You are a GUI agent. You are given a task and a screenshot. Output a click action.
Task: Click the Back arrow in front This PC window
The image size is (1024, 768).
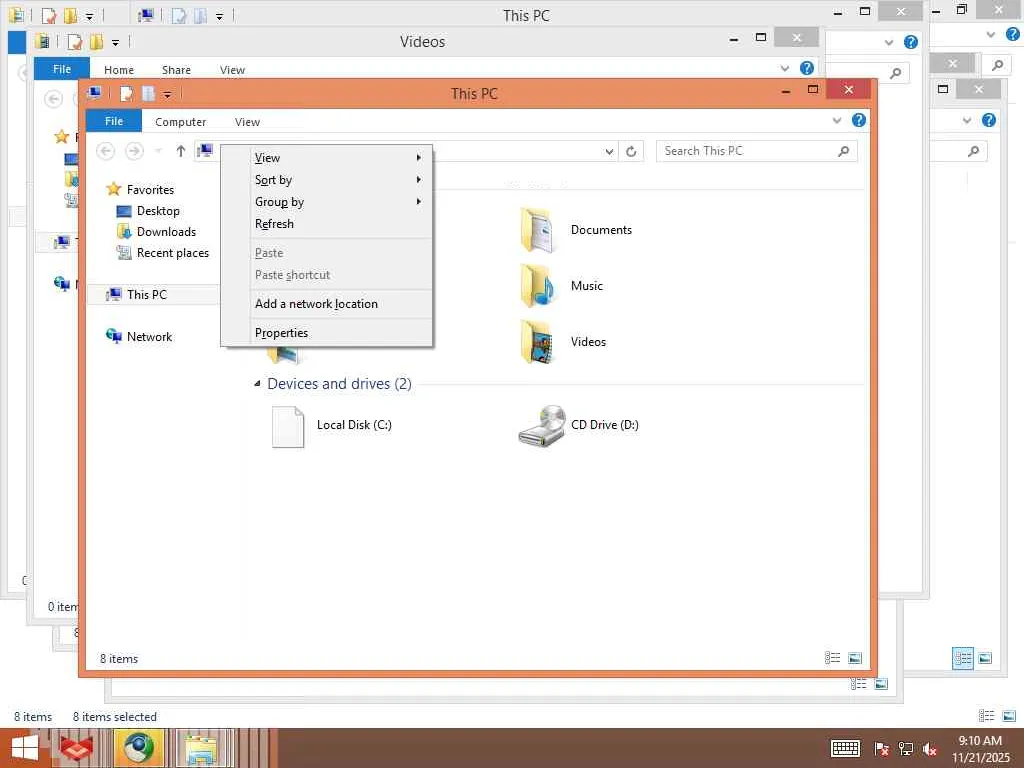(105, 152)
